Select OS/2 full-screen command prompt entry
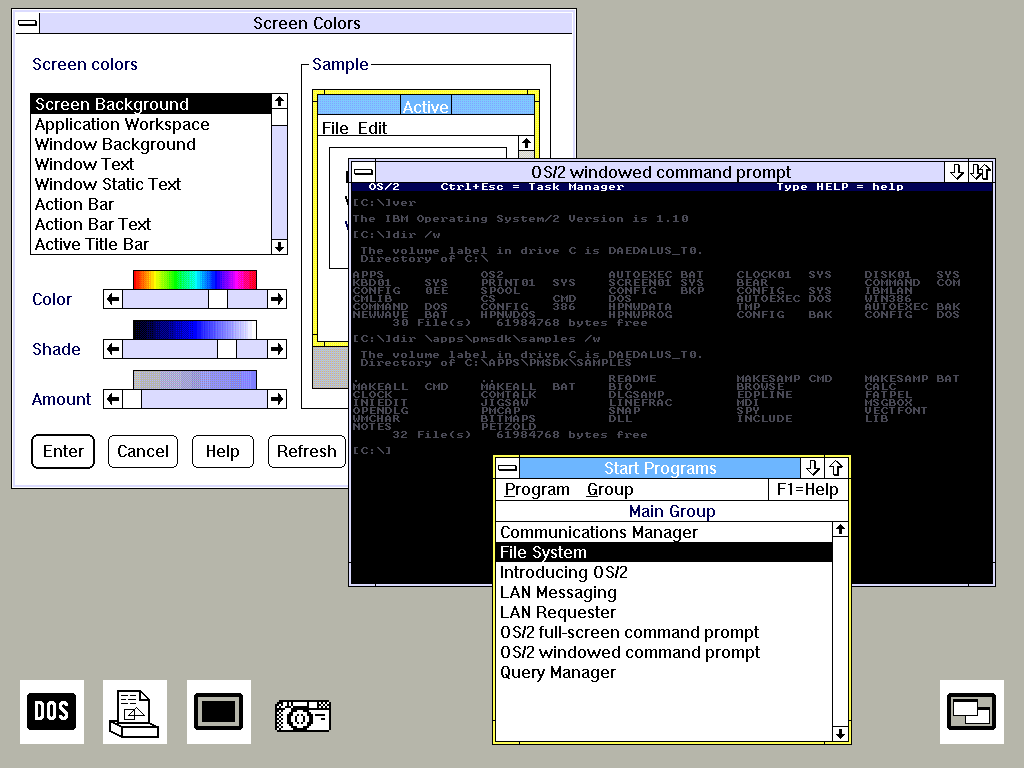1024x768 pixels. 664,632
